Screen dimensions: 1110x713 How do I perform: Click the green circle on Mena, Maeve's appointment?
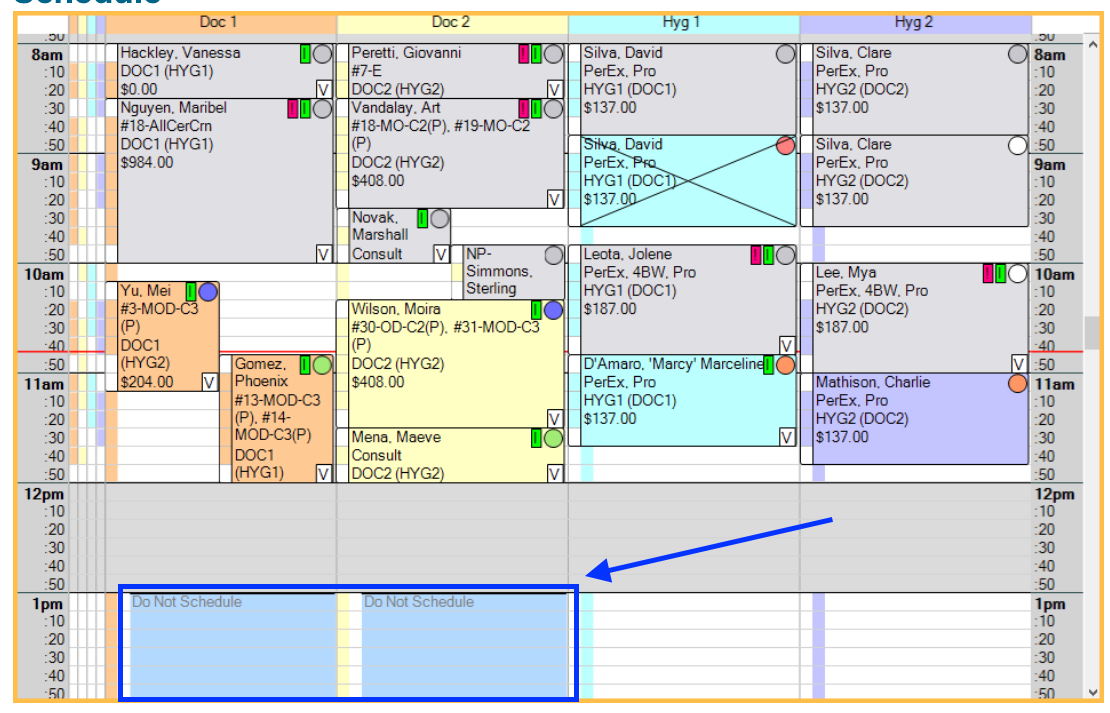click(553, 438)
